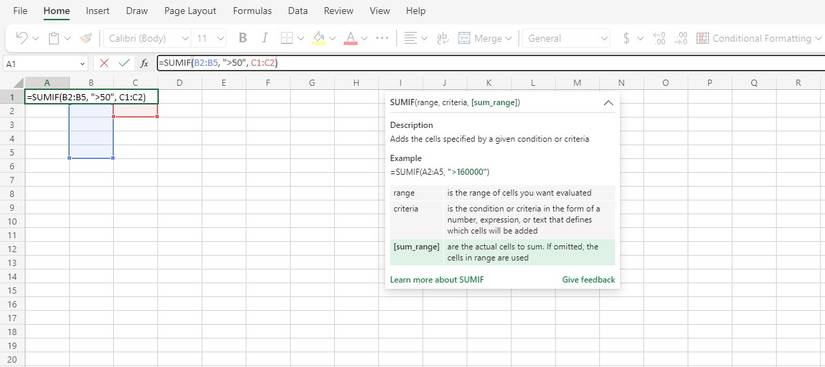Select the column D header

click(x=179, y=83)
